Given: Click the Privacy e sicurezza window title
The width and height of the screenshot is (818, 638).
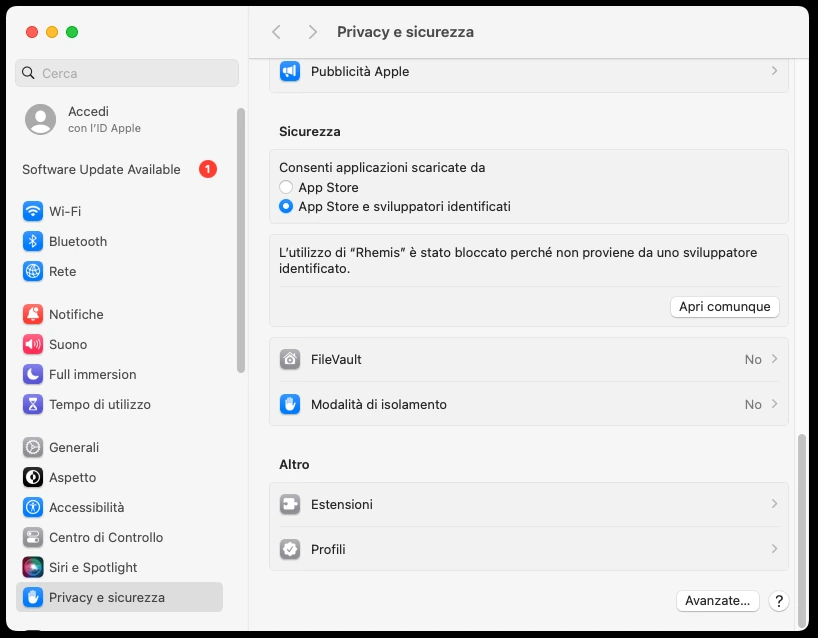Looking at the screenshot, I should pos(405,32).
